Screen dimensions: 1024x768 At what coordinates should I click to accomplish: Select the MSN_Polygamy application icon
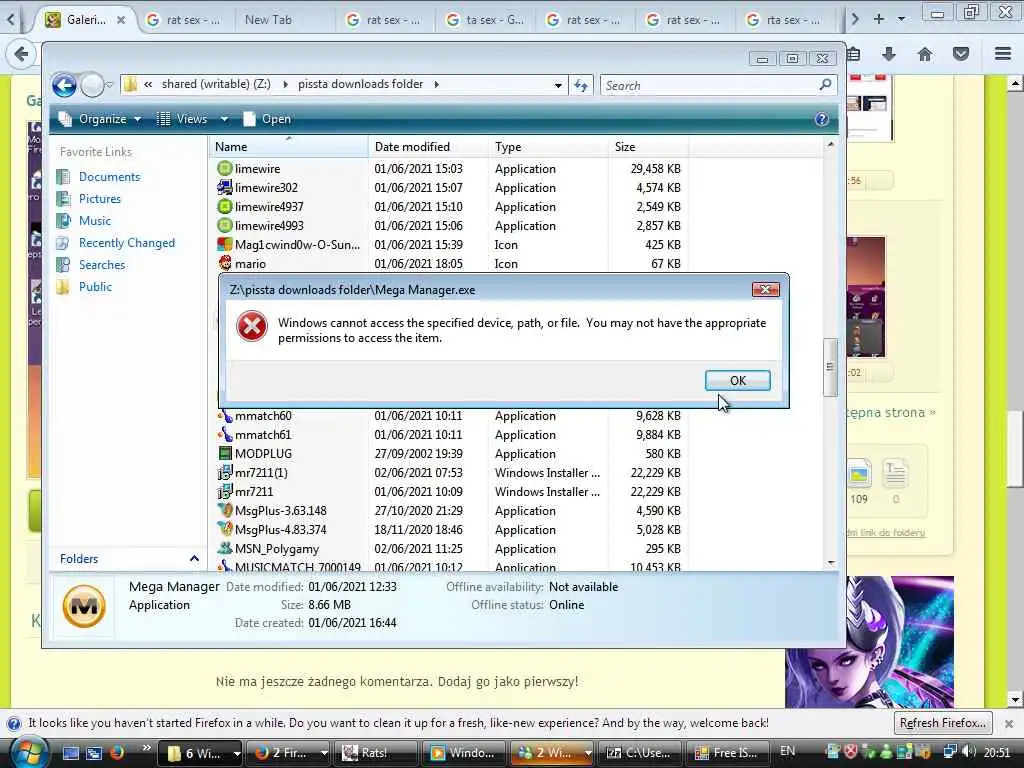tap(225, 549)
